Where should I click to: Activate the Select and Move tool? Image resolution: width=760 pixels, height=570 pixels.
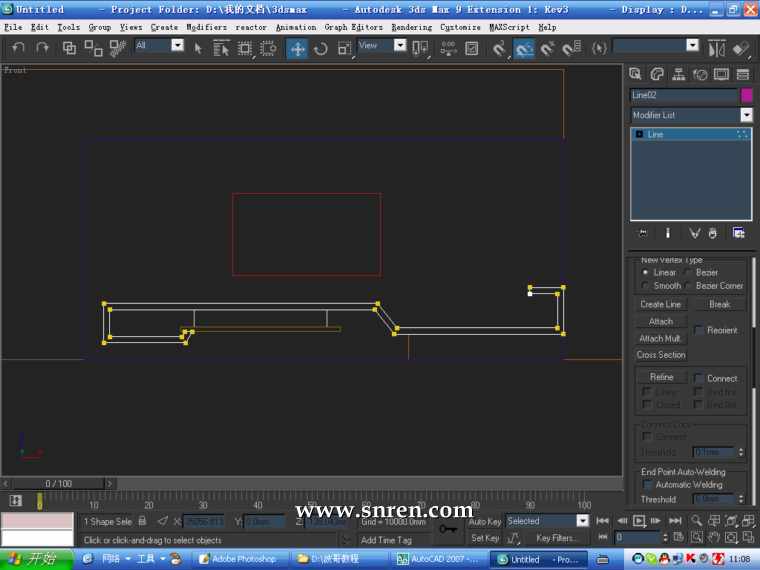tap(297, 48)
